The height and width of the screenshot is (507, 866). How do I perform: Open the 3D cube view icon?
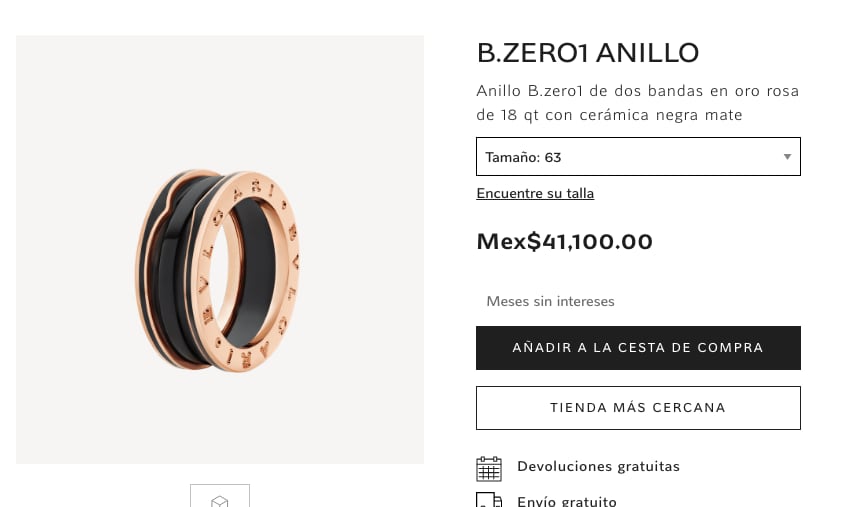coord(220,501)
